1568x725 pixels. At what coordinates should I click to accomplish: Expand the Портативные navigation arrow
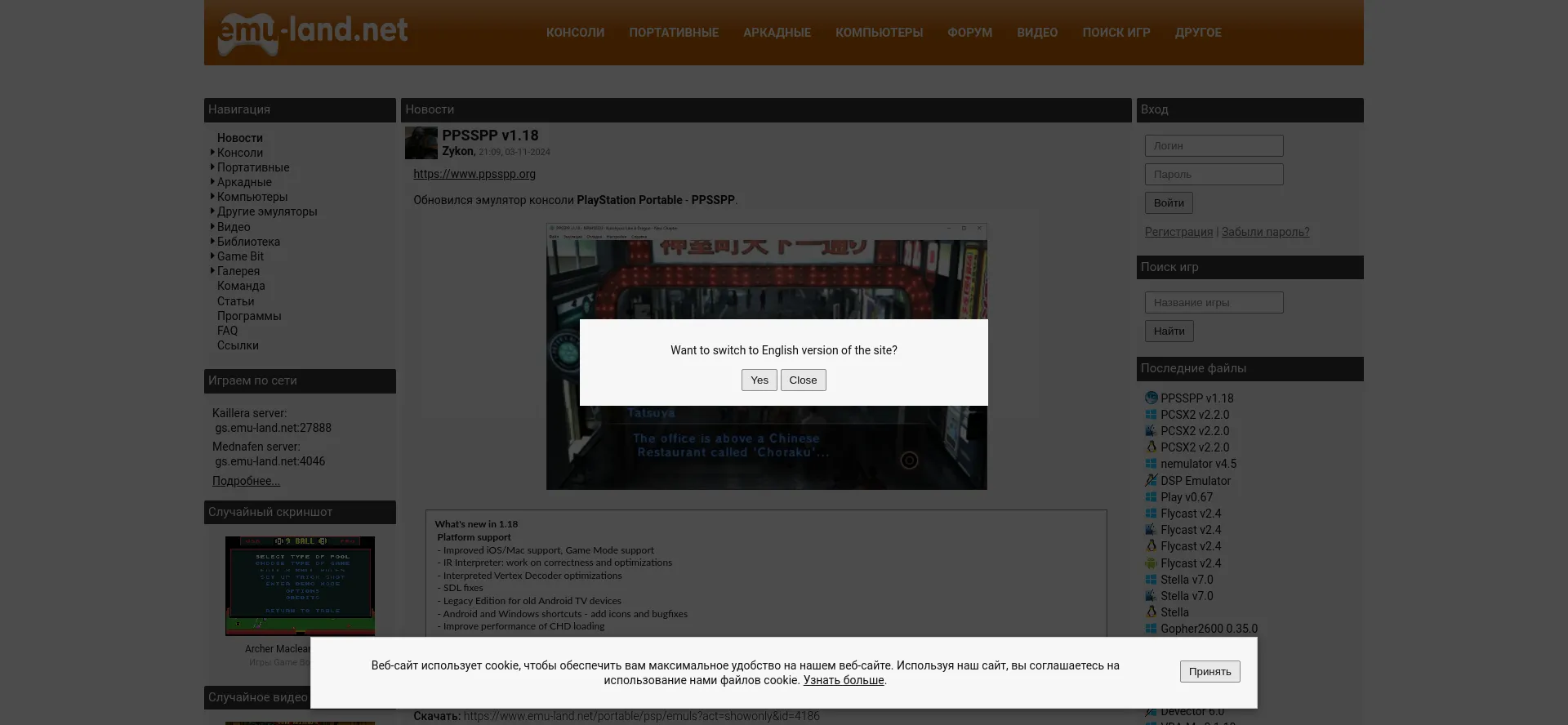click(212, 167)
